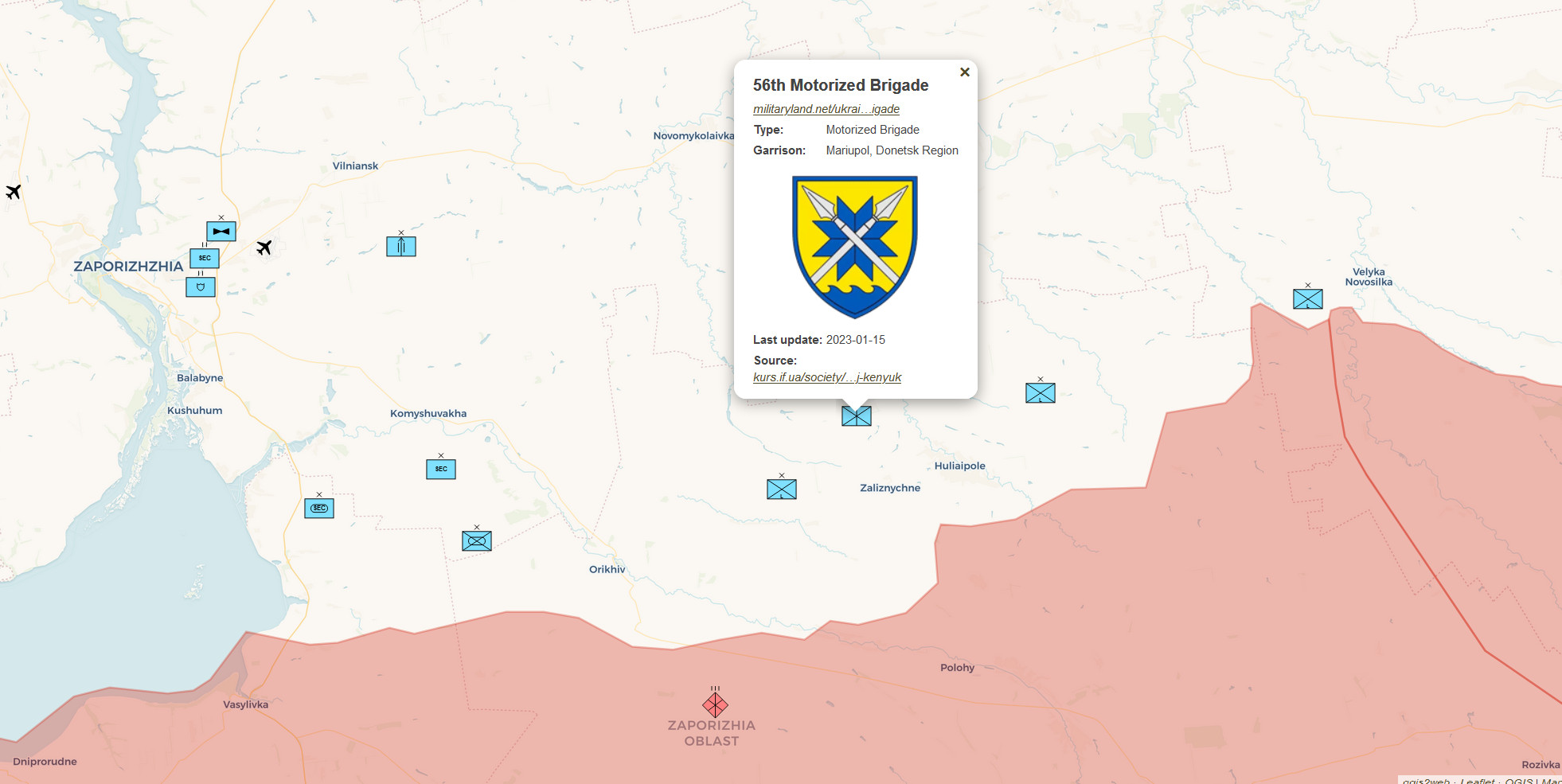Viewport: 1562px width, 784px height.
Task: Select the shield unit marker below Zaporizhzhia
Action: click(201, 287)
